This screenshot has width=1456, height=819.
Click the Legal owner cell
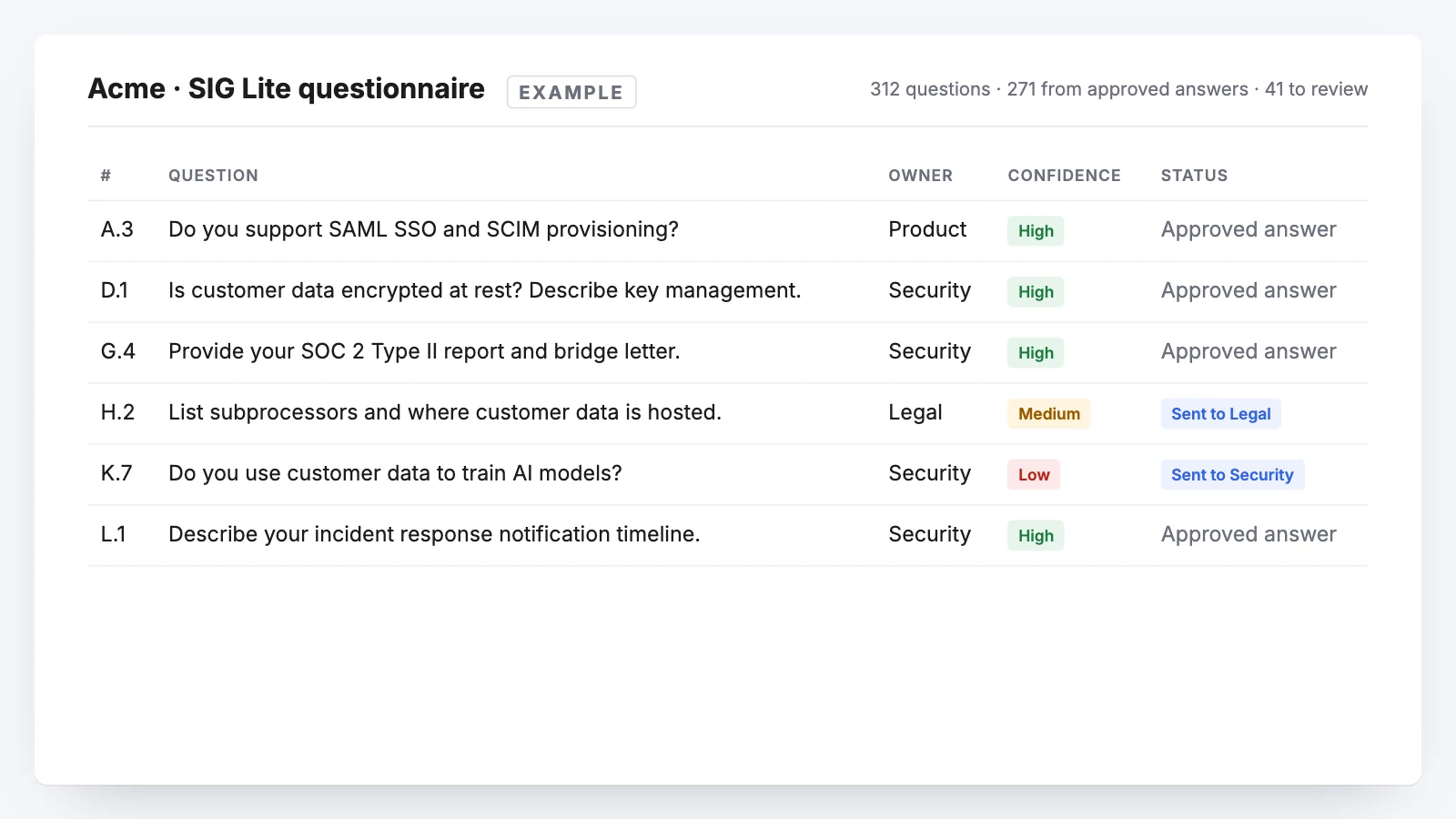915,412
